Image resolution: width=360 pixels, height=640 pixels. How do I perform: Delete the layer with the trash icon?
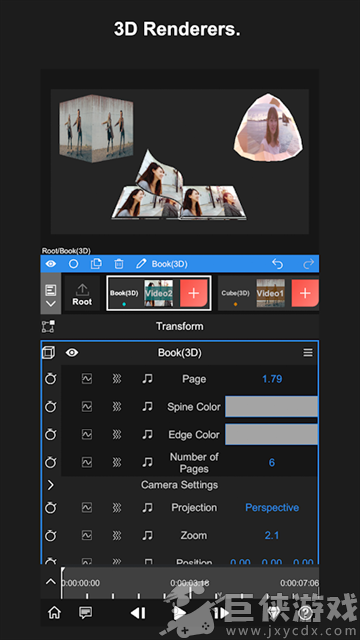[x=119, y=264]
